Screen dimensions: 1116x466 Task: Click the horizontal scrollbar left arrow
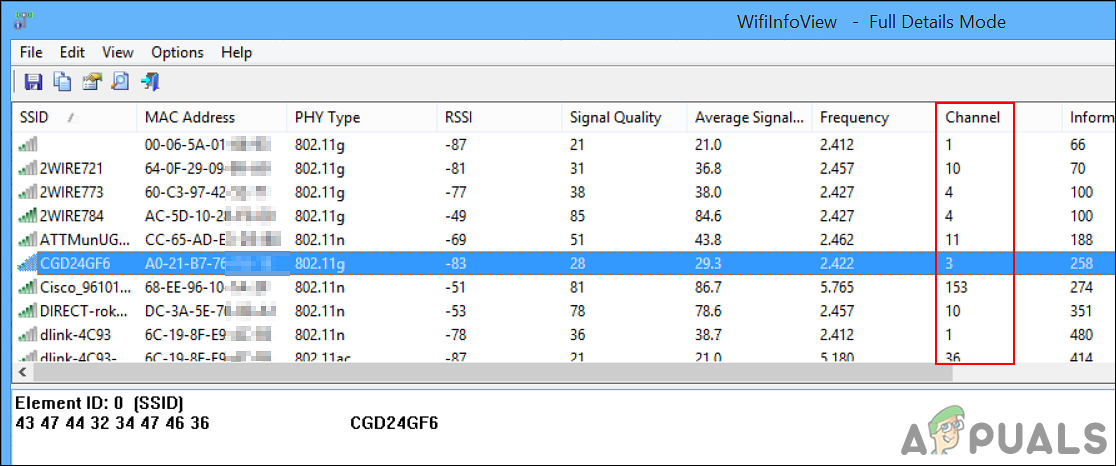[22, 372]
